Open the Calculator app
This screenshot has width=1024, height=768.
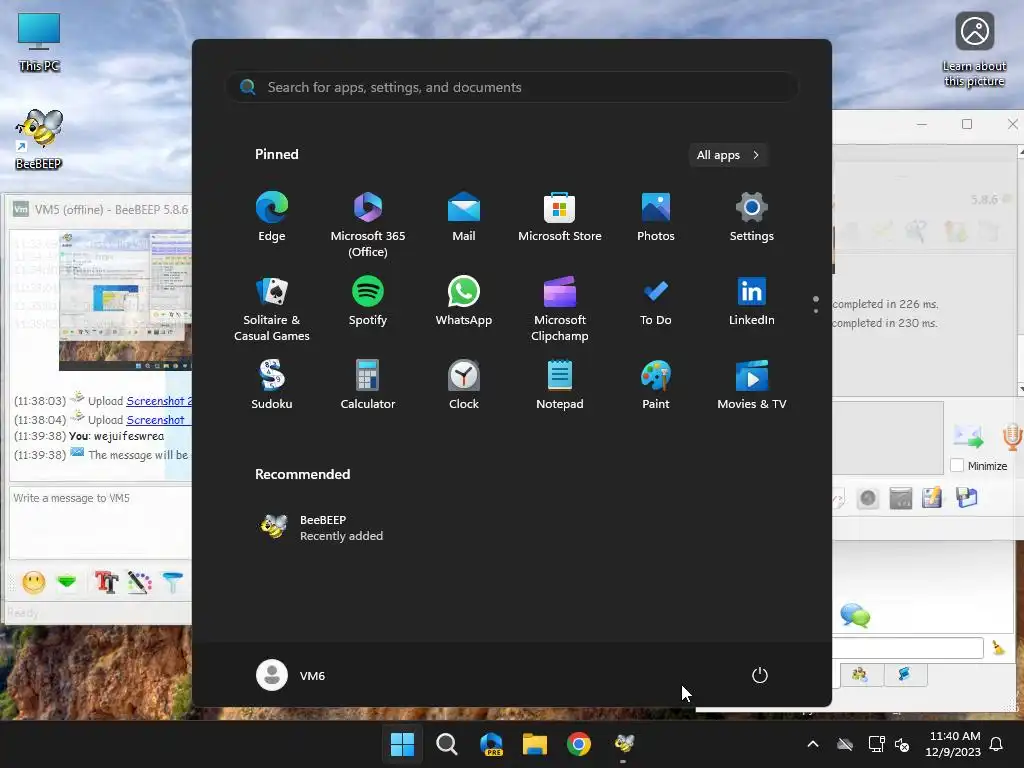[x=368, y=385]
